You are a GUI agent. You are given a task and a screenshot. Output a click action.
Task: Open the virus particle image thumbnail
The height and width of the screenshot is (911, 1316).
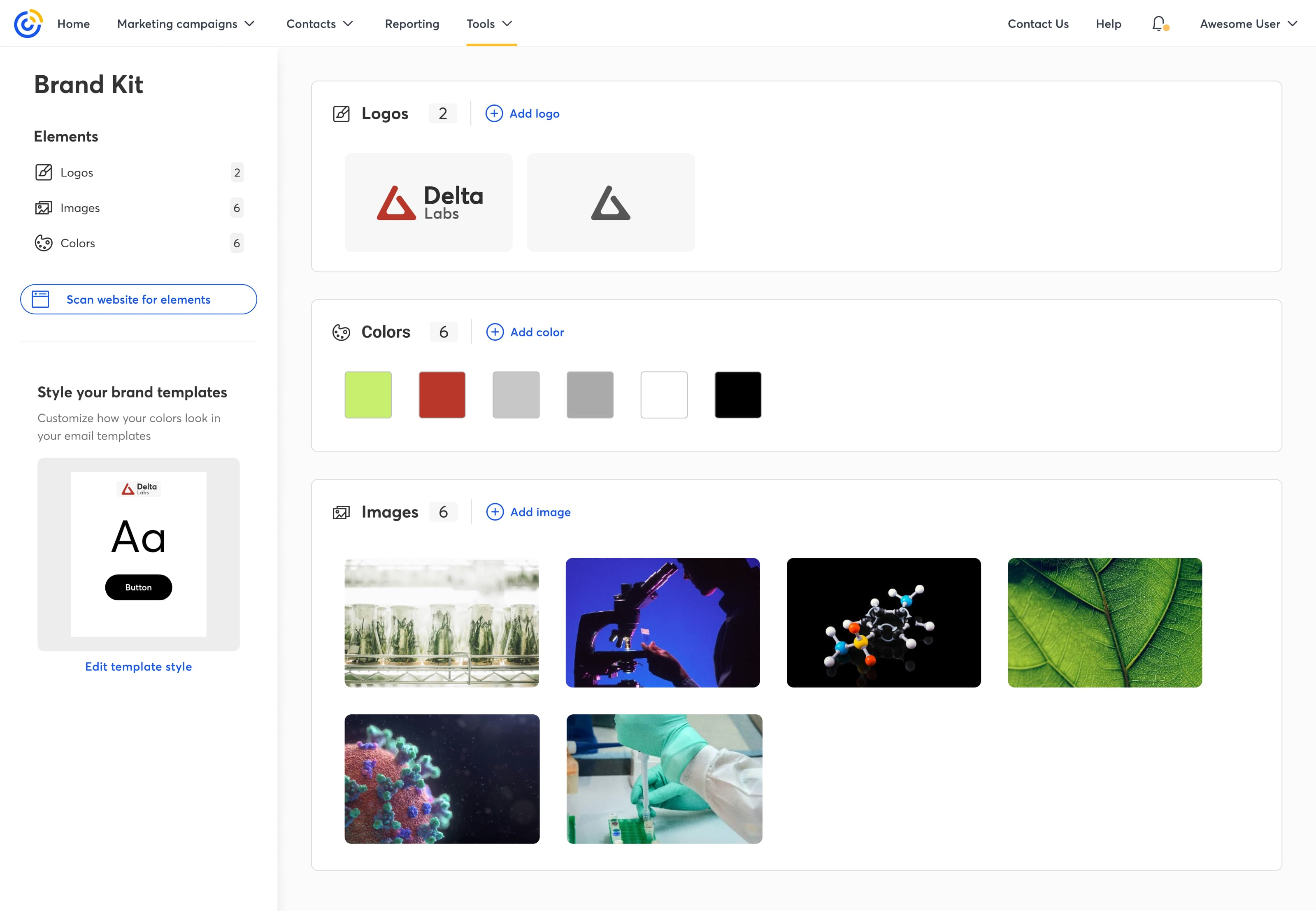click(442, 779)
